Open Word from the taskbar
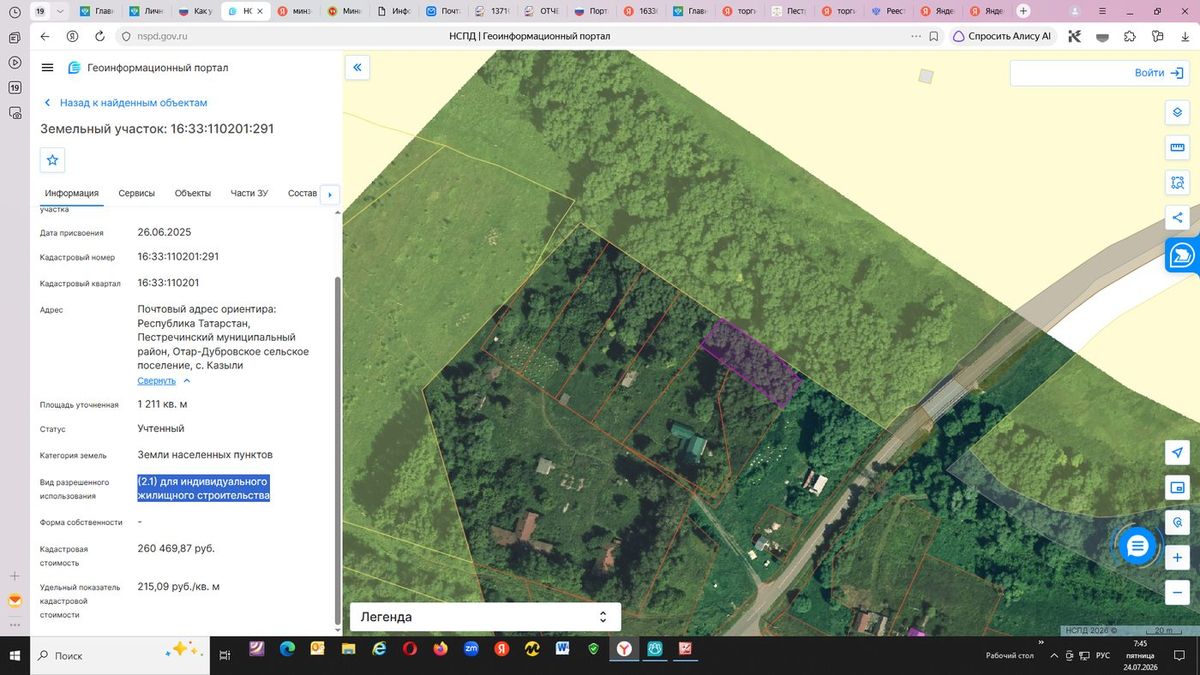 [562, 649]
